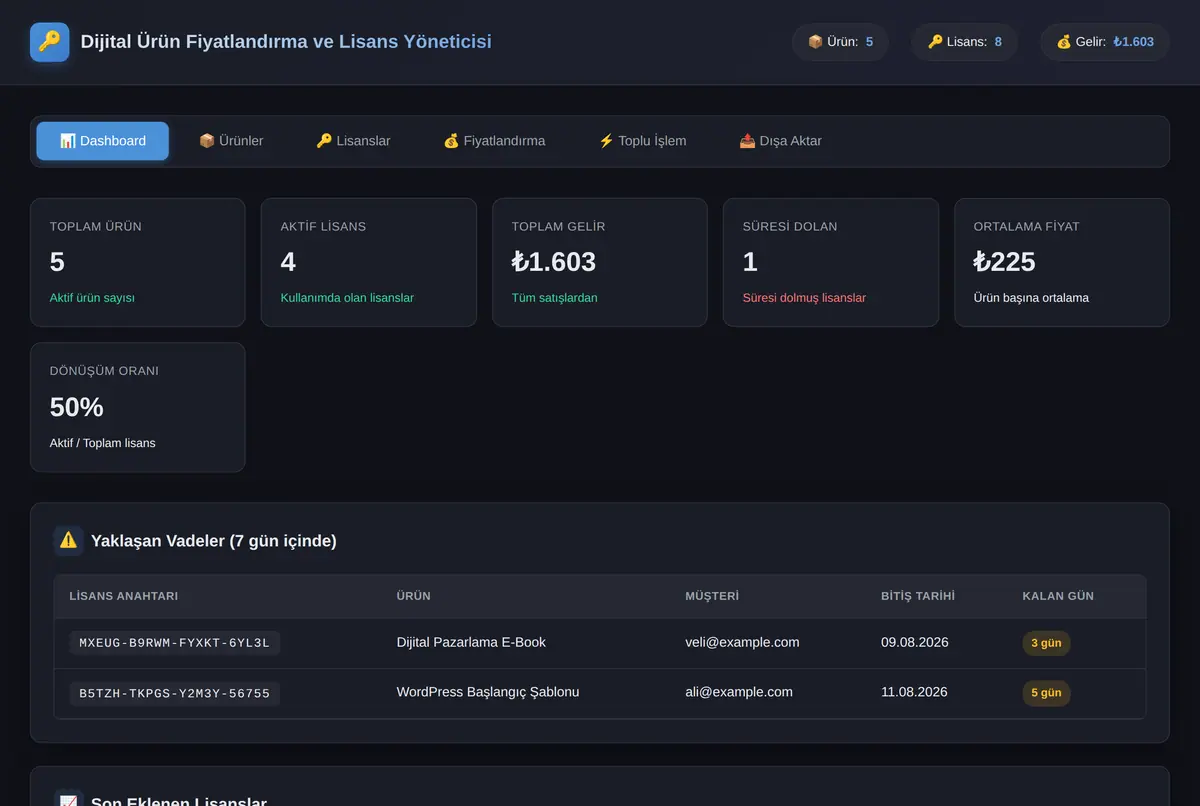This screenshot has height=806, width=1200.
Task: Click customer ali@example.com
Action: pos(739,692)
